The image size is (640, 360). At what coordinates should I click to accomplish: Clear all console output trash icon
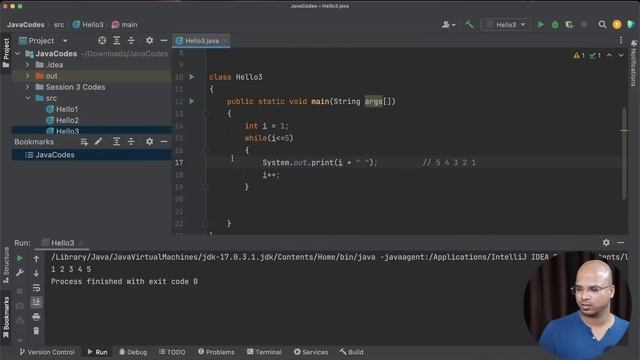pyautogui.click(x=36, y=331)
